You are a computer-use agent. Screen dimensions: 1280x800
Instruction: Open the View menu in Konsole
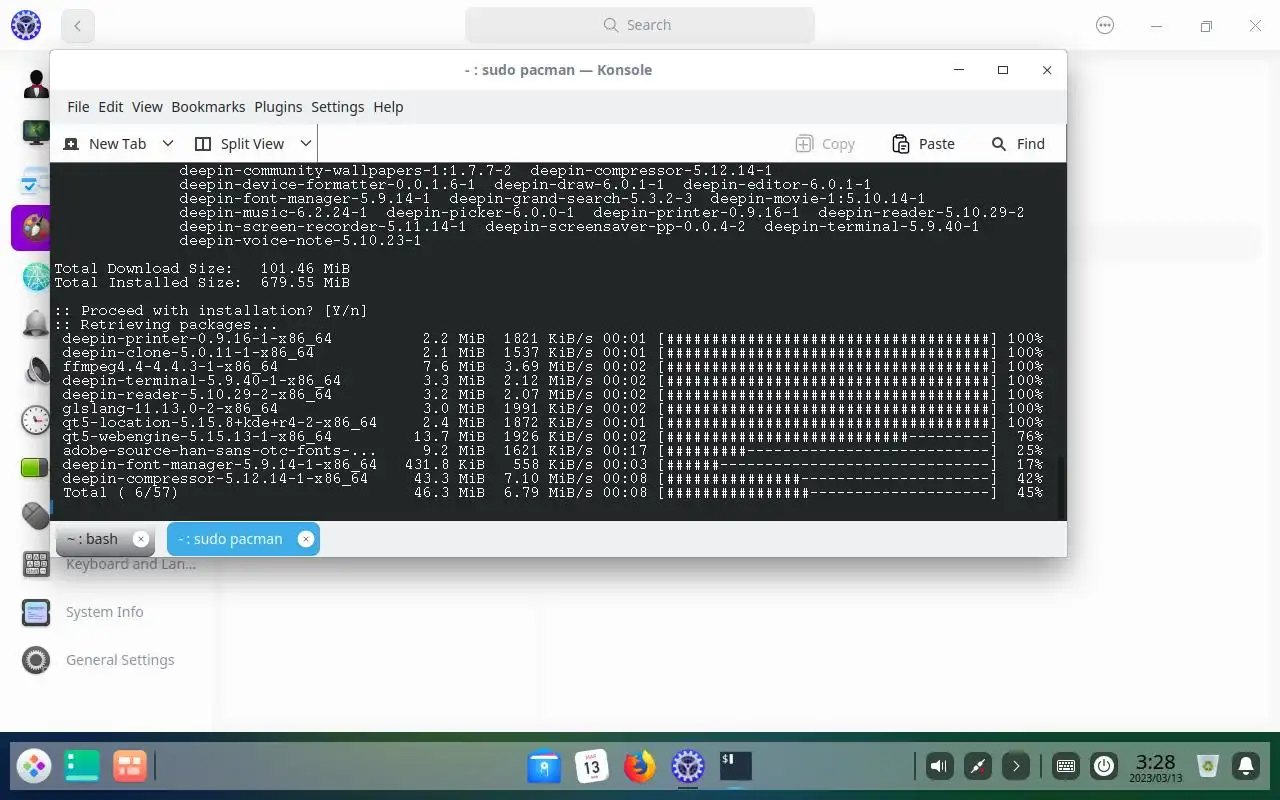pyautogui.click(x=147, y=107)
